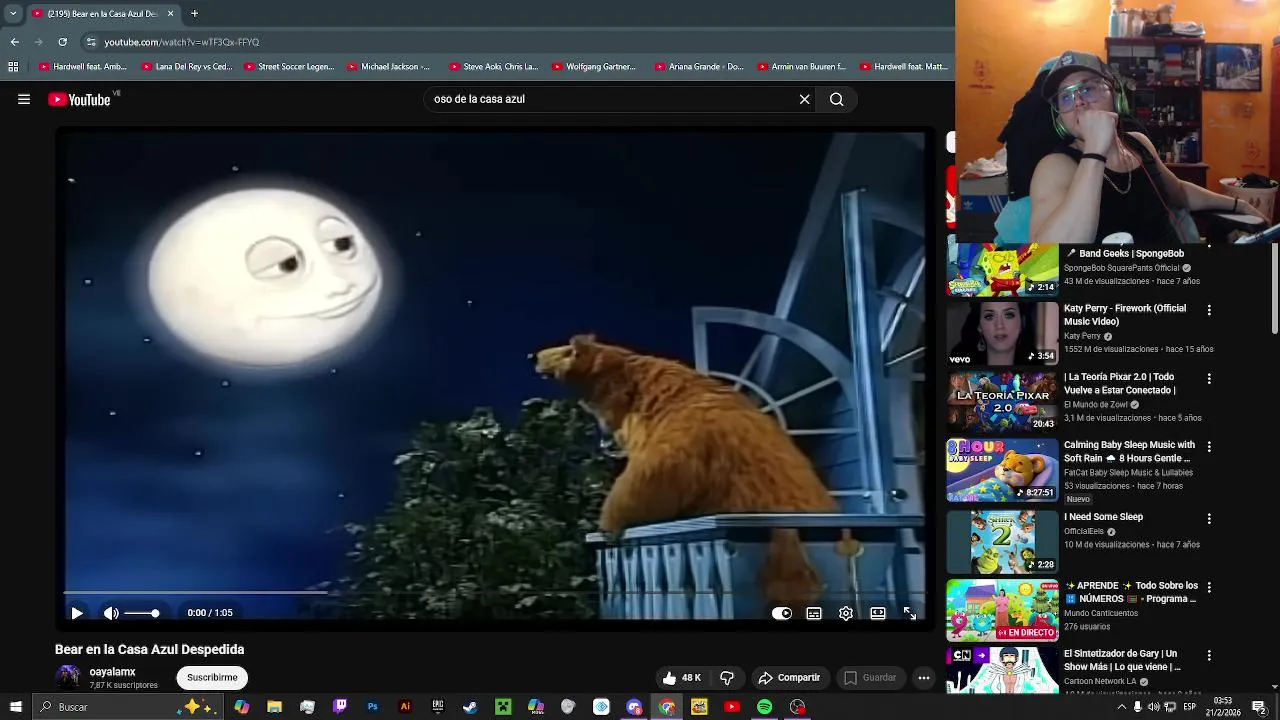Go to YouTube home via logo
Image resolution: width=1280 pixels, height=720 pixels.
tap(79, 99)
